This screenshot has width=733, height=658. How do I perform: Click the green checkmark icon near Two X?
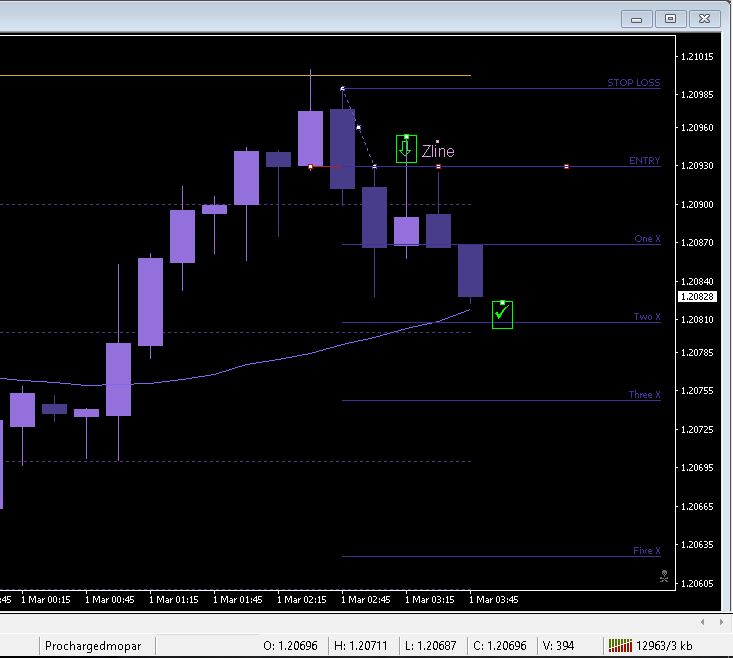click(x=502, y=315)
